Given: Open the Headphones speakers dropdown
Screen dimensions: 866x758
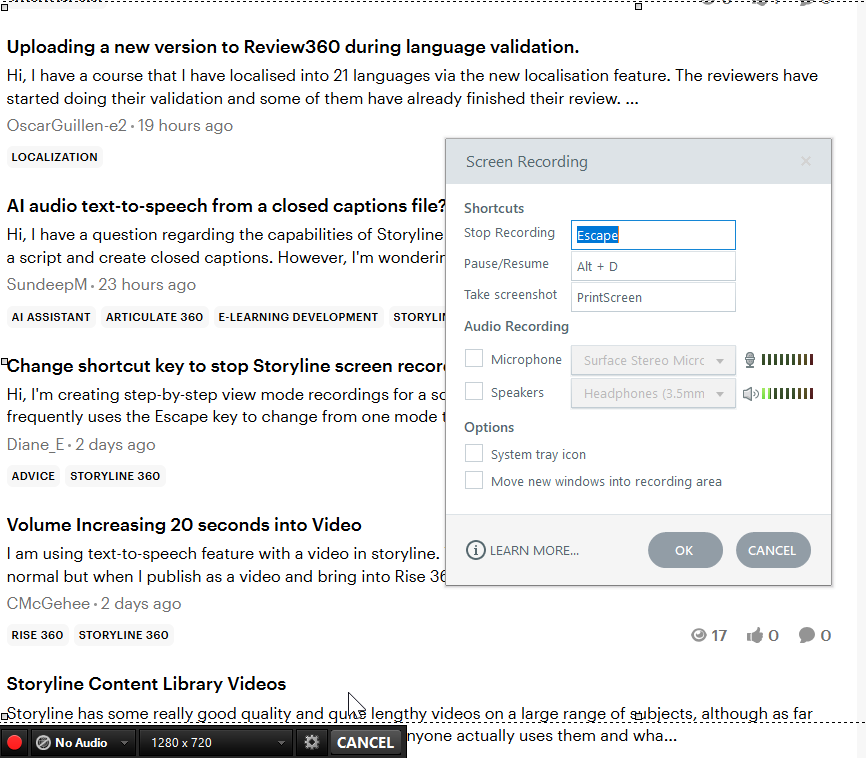Looking at the screenshot, I should (653, 393).
